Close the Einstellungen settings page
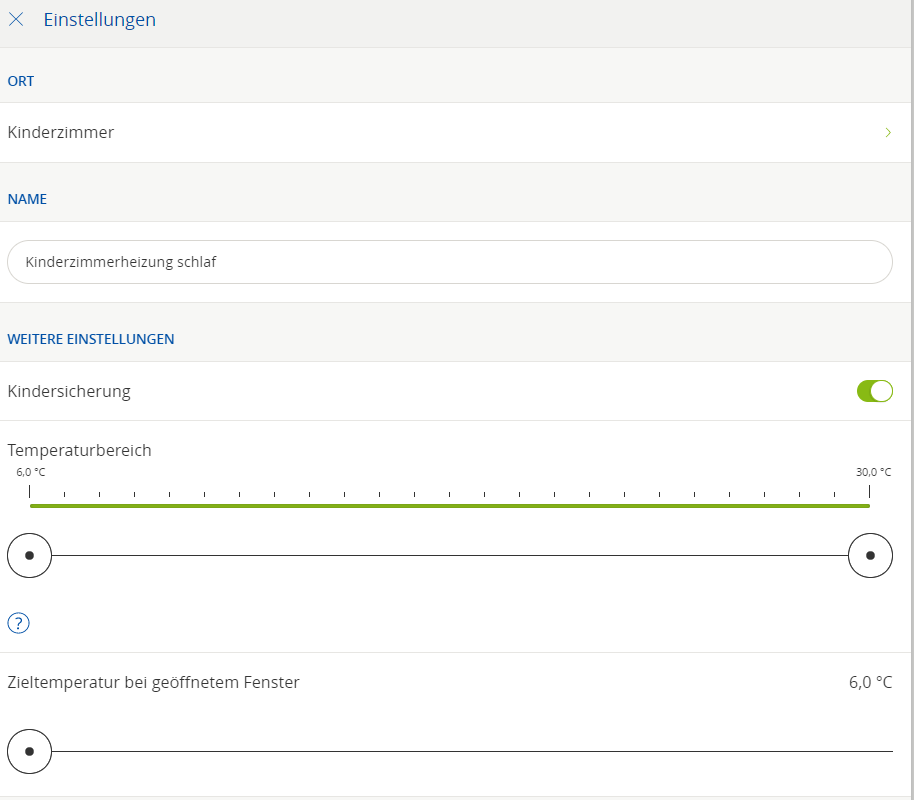The height and width of the screenshot is (800, 914). [16, 20]
